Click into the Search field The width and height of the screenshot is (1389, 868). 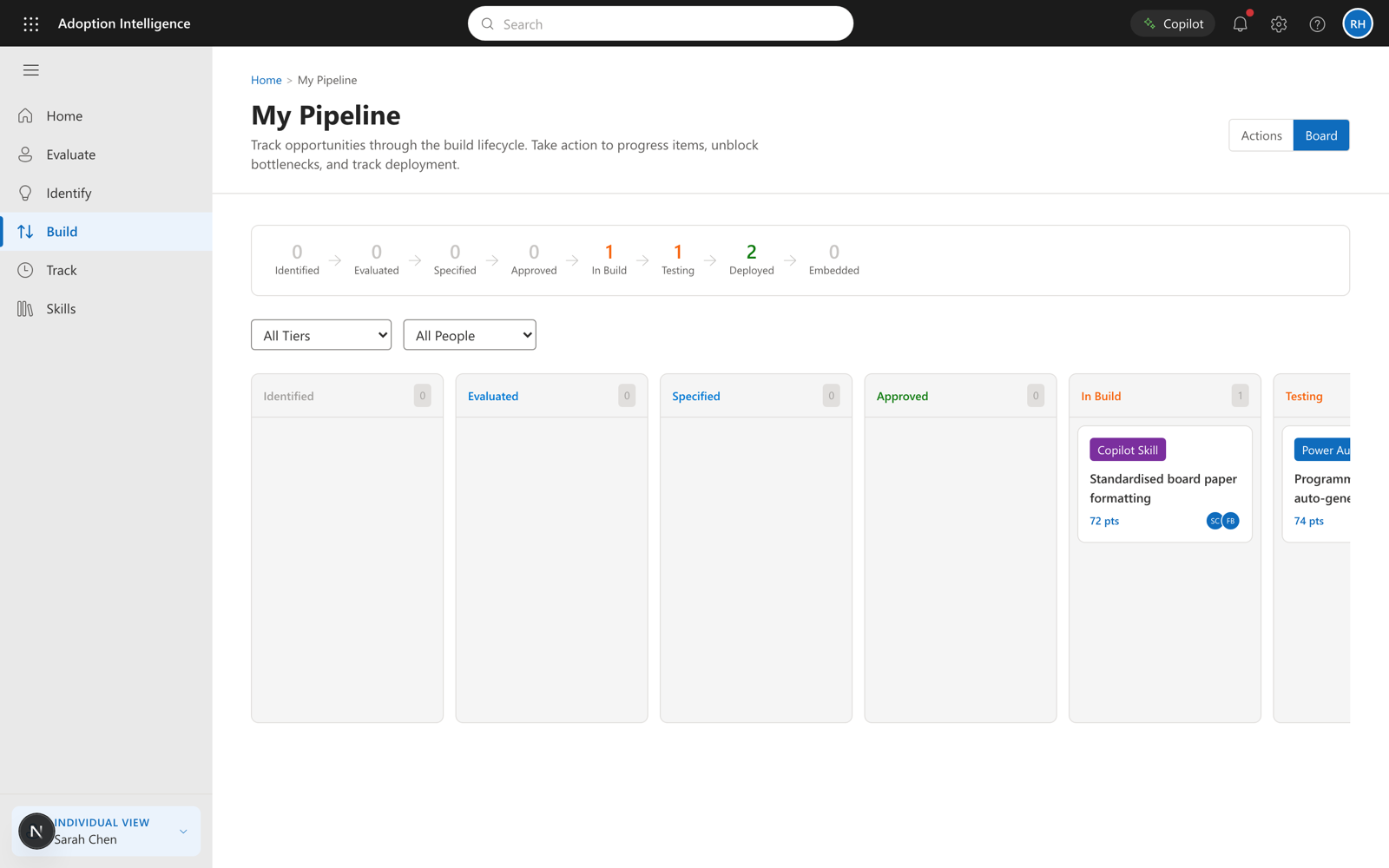(x=661, y=23)
